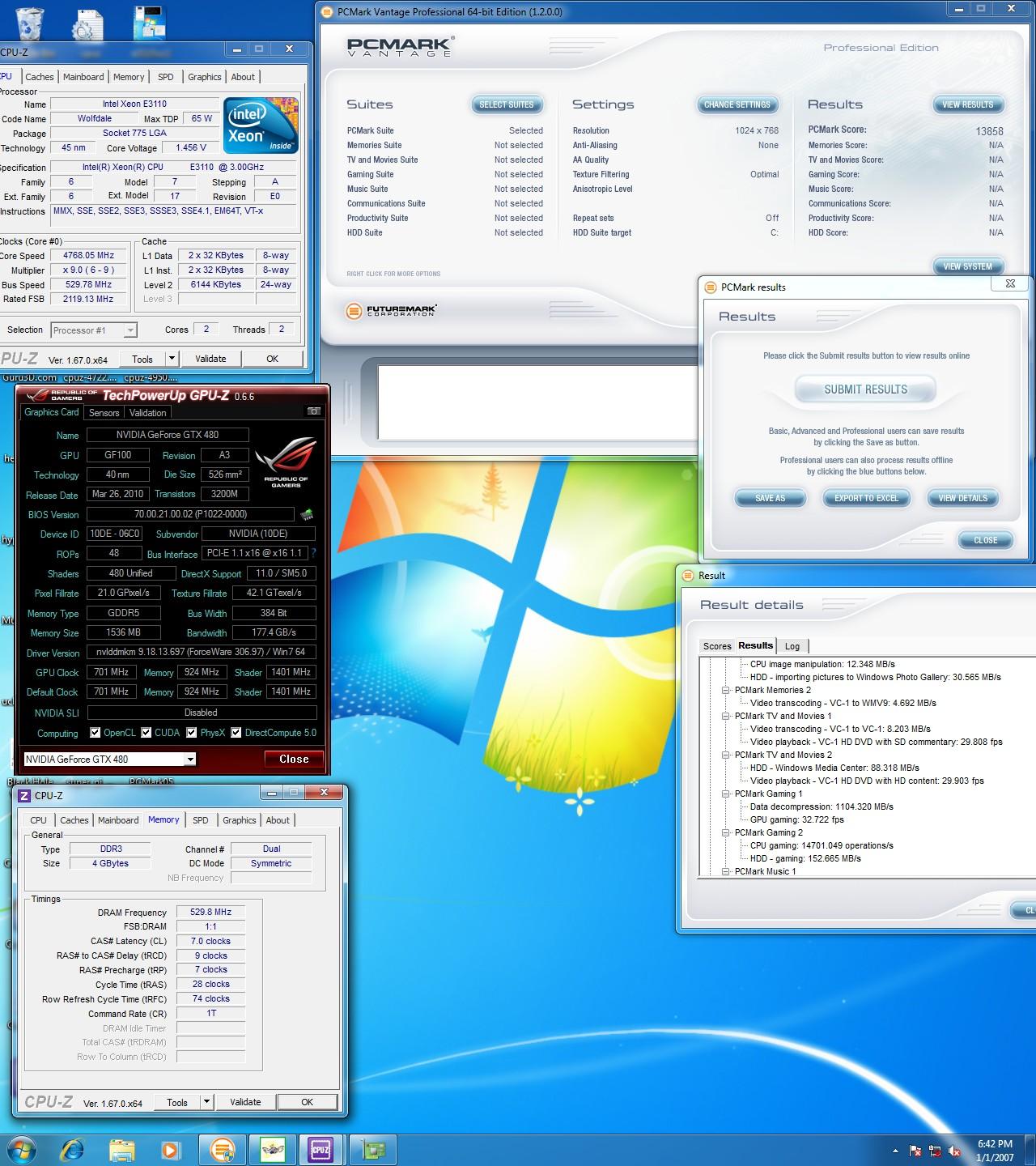Open the Mainboard tab in top CPU-Z
This screenshot has height=1166, width=1036.
point(83,77)
